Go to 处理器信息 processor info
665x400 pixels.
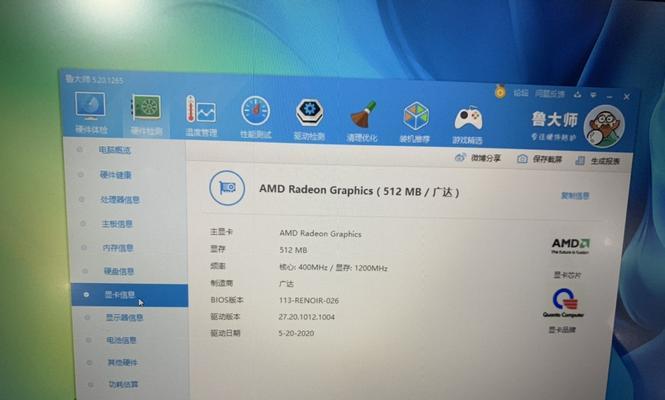pyautogui.click(x=120, y=199)
